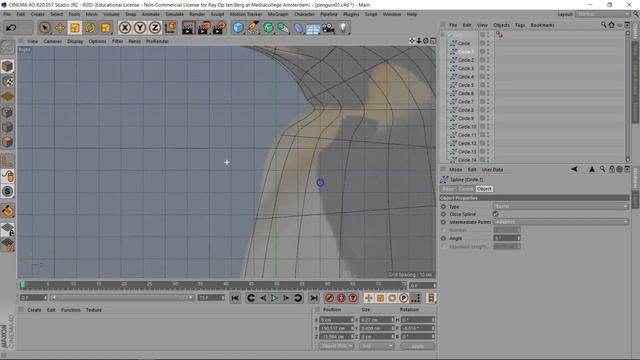Open the viewport Cameras menu
Screen dimensions: 640x360
click(52, 41)
